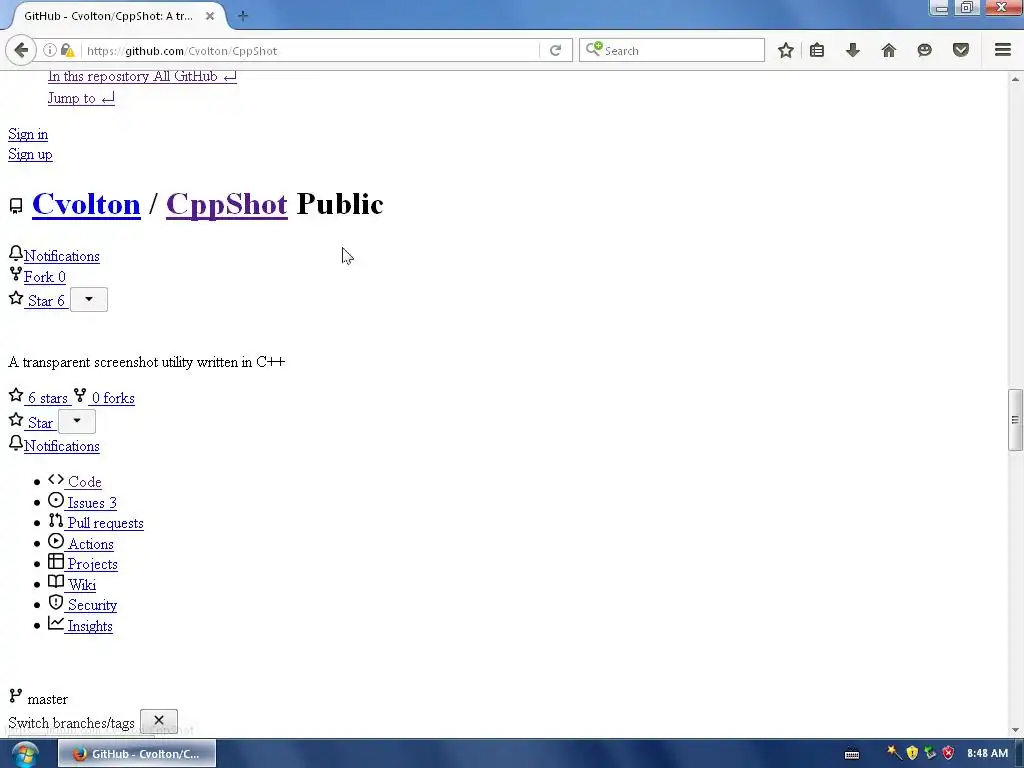Click the Jump to link
The width and height of the screenshot is (1024, 768).
pos(81,98)
